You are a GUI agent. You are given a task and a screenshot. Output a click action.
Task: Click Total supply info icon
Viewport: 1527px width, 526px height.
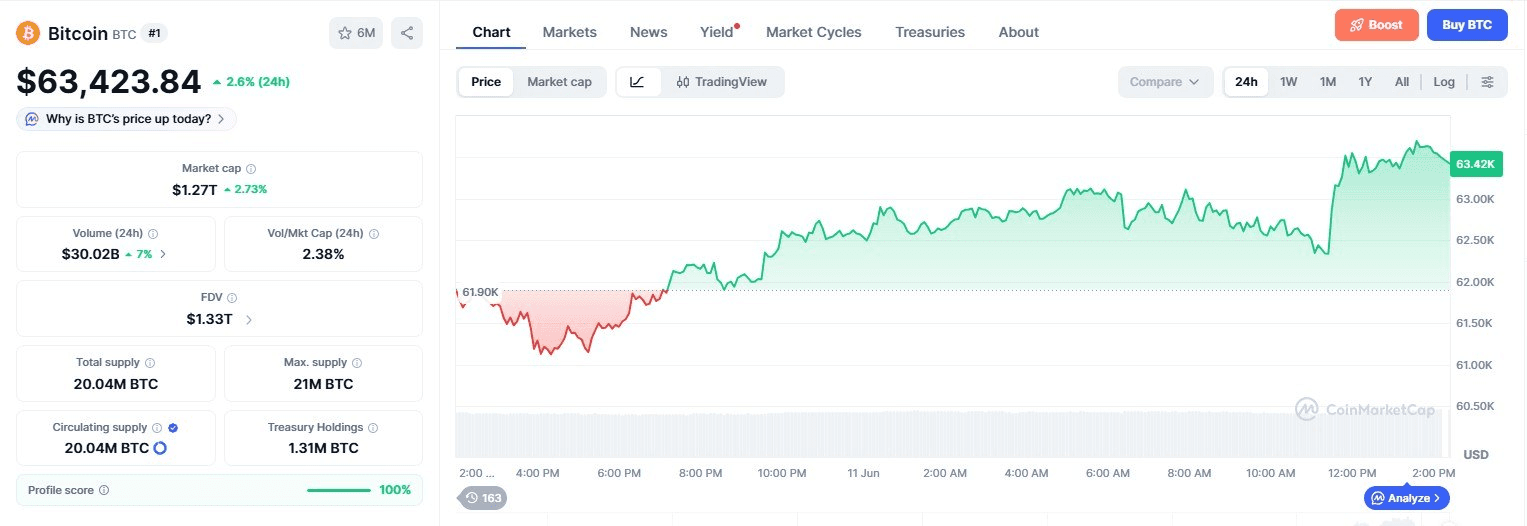150,363
